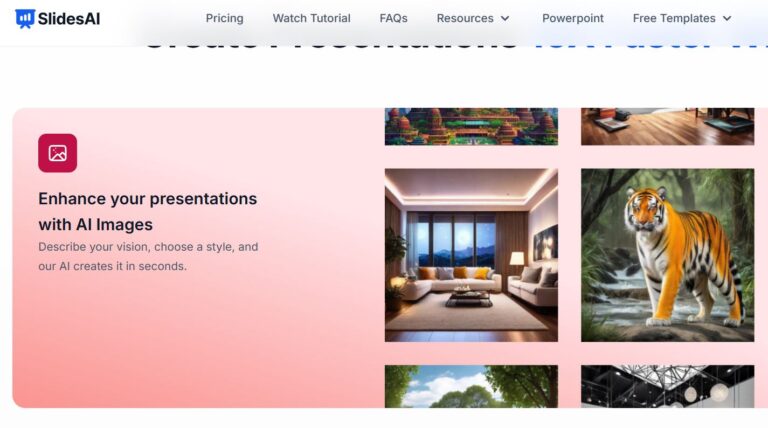The width and height of the screenshot is (768, 428).
Task: Open Watch Tutorial in navigation
Action: [312, 19]
